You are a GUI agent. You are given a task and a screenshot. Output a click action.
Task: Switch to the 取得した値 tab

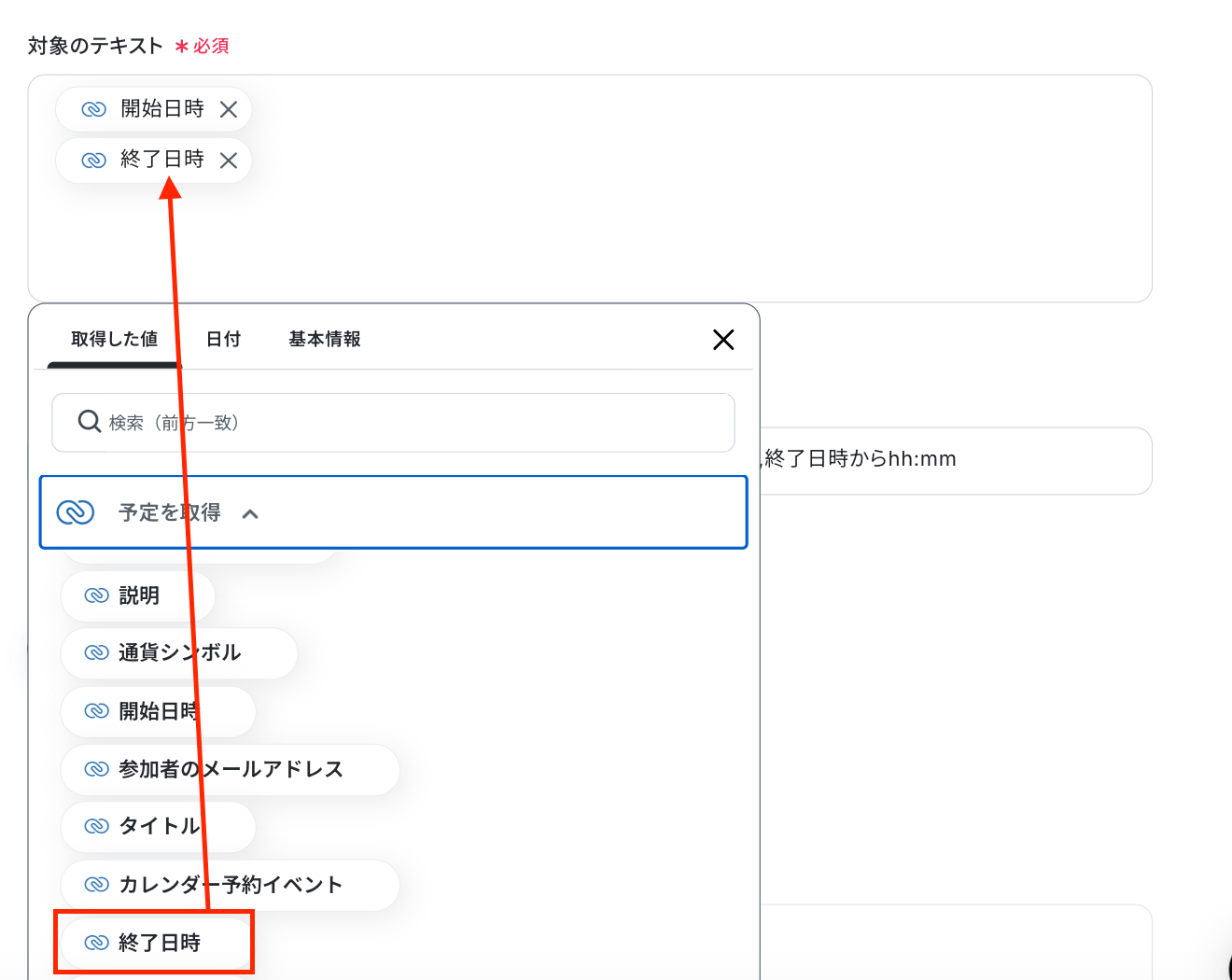click(114, 339)
